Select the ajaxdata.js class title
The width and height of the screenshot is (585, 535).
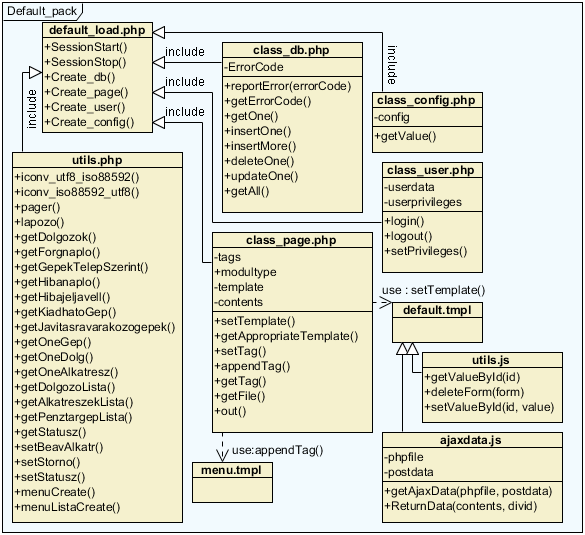(x=471, y=440)
